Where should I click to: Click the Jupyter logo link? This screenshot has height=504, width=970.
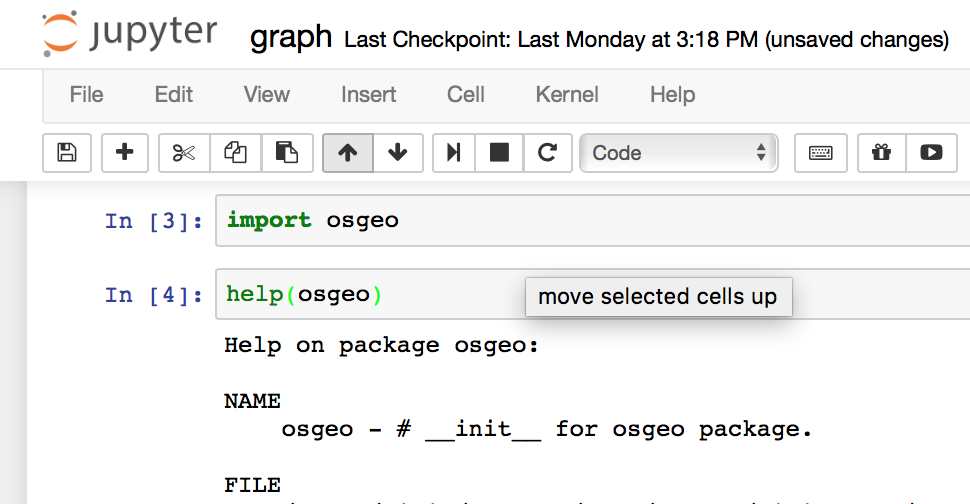click(130, 35)
